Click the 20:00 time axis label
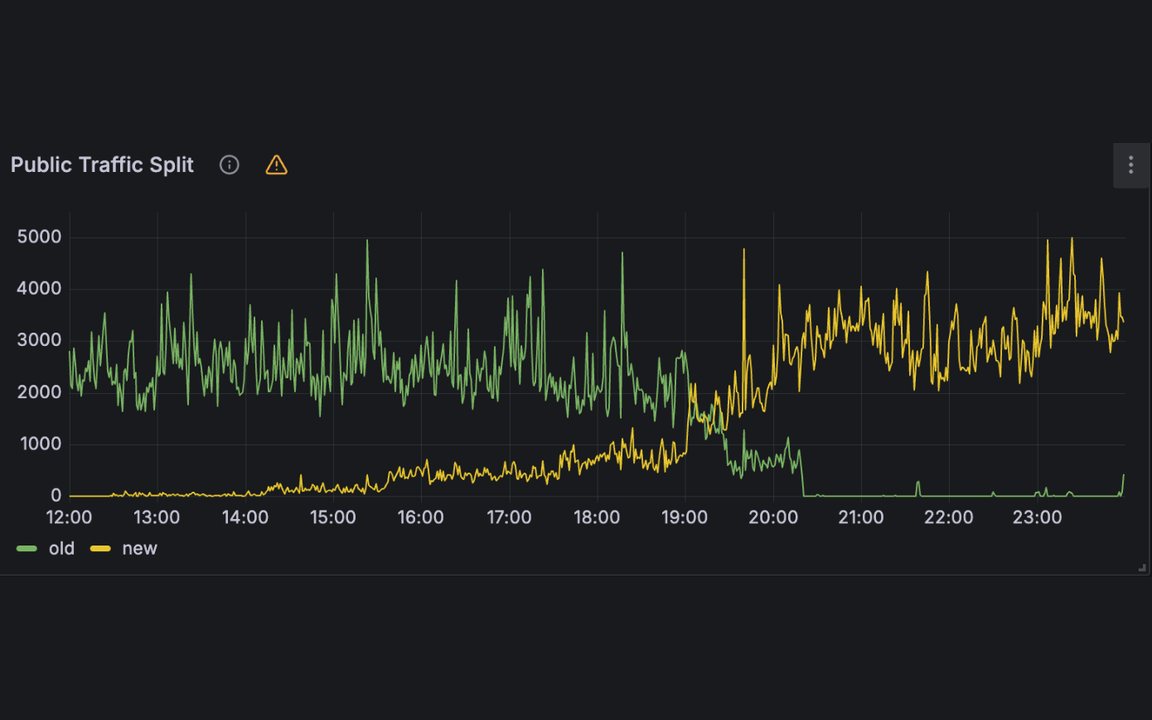The width and height of the screenshot is (1152, 720). click(x=773, y=517)
